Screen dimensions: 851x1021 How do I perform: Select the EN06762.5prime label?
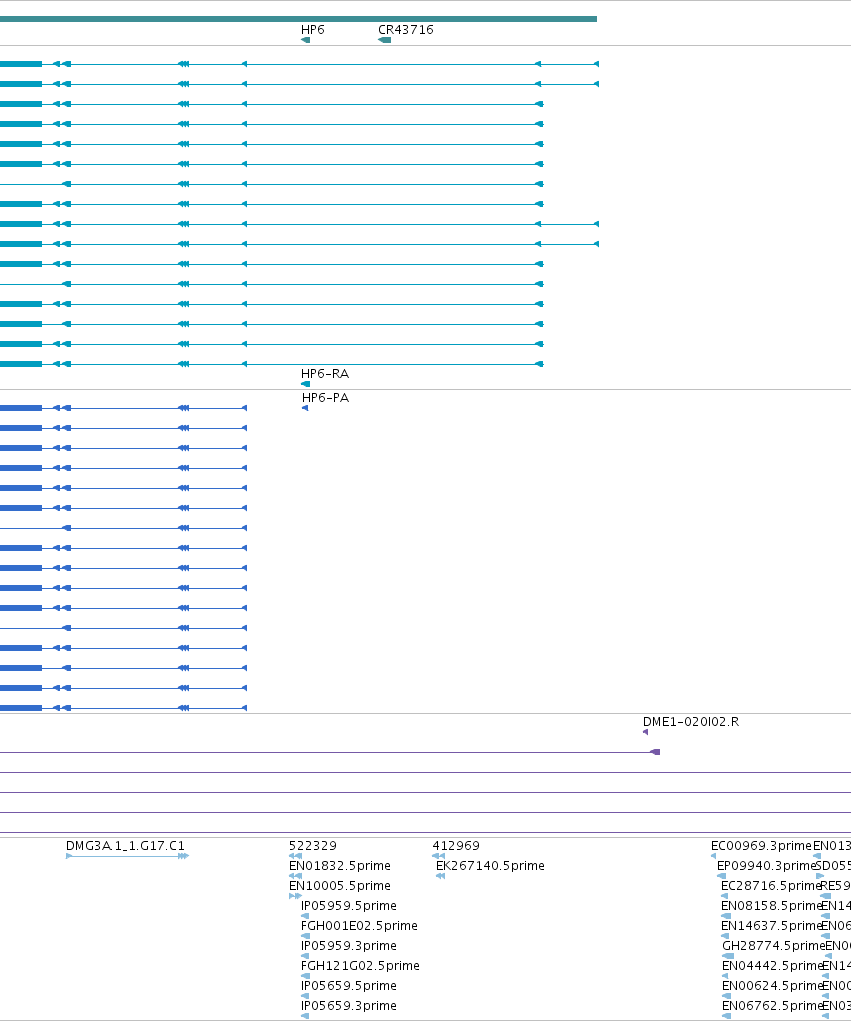point(773,1005)
